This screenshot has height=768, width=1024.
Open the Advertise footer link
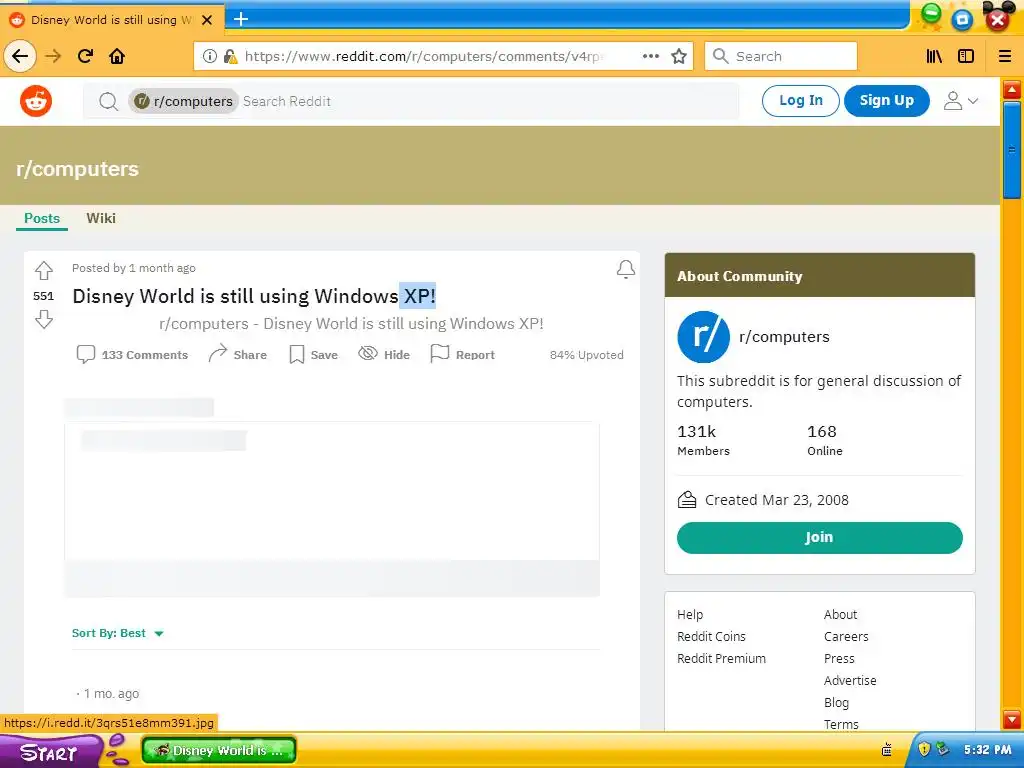coord(850,680)
